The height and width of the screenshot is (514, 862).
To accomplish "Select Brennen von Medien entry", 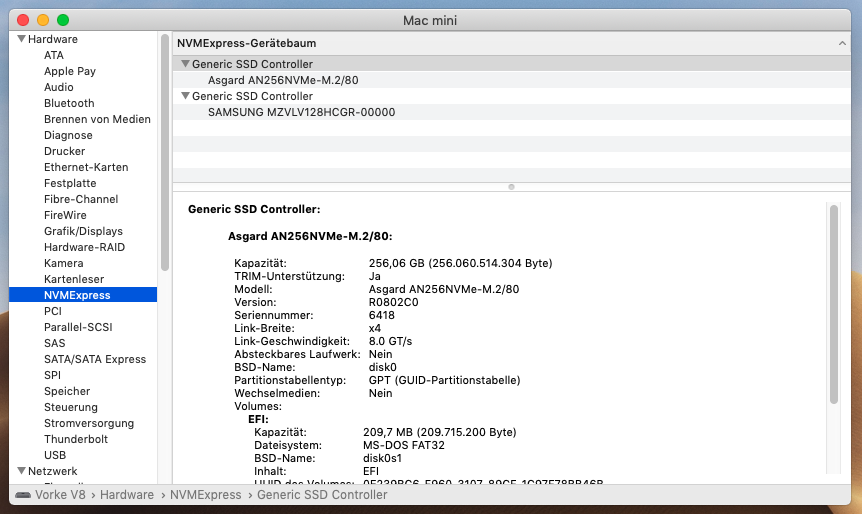I will [97, 119].
